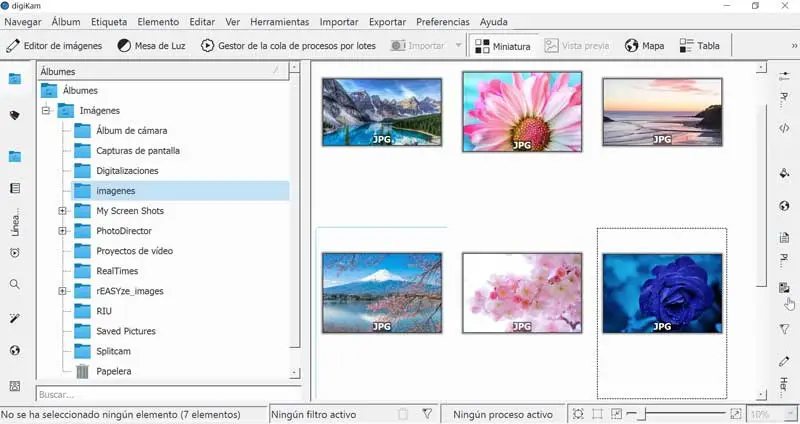Open the search magnifier panel in left sidebar

click(15, 285)
